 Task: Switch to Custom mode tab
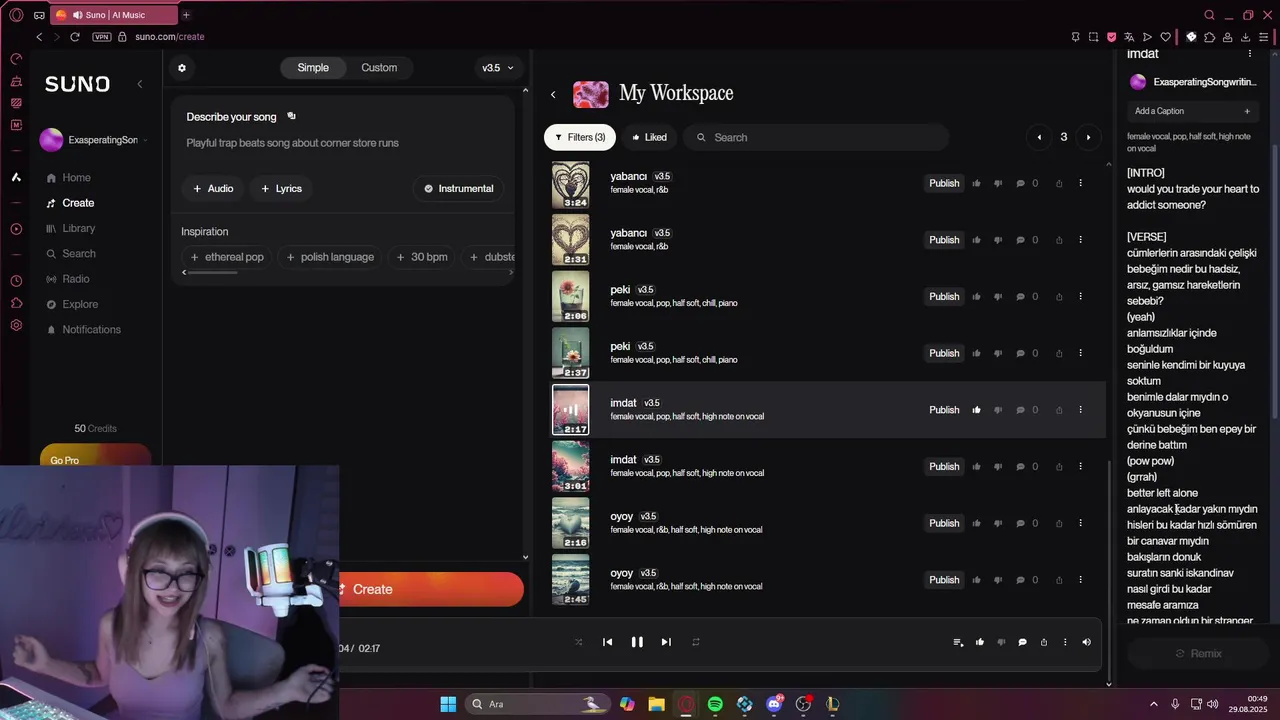pos(379,68)
